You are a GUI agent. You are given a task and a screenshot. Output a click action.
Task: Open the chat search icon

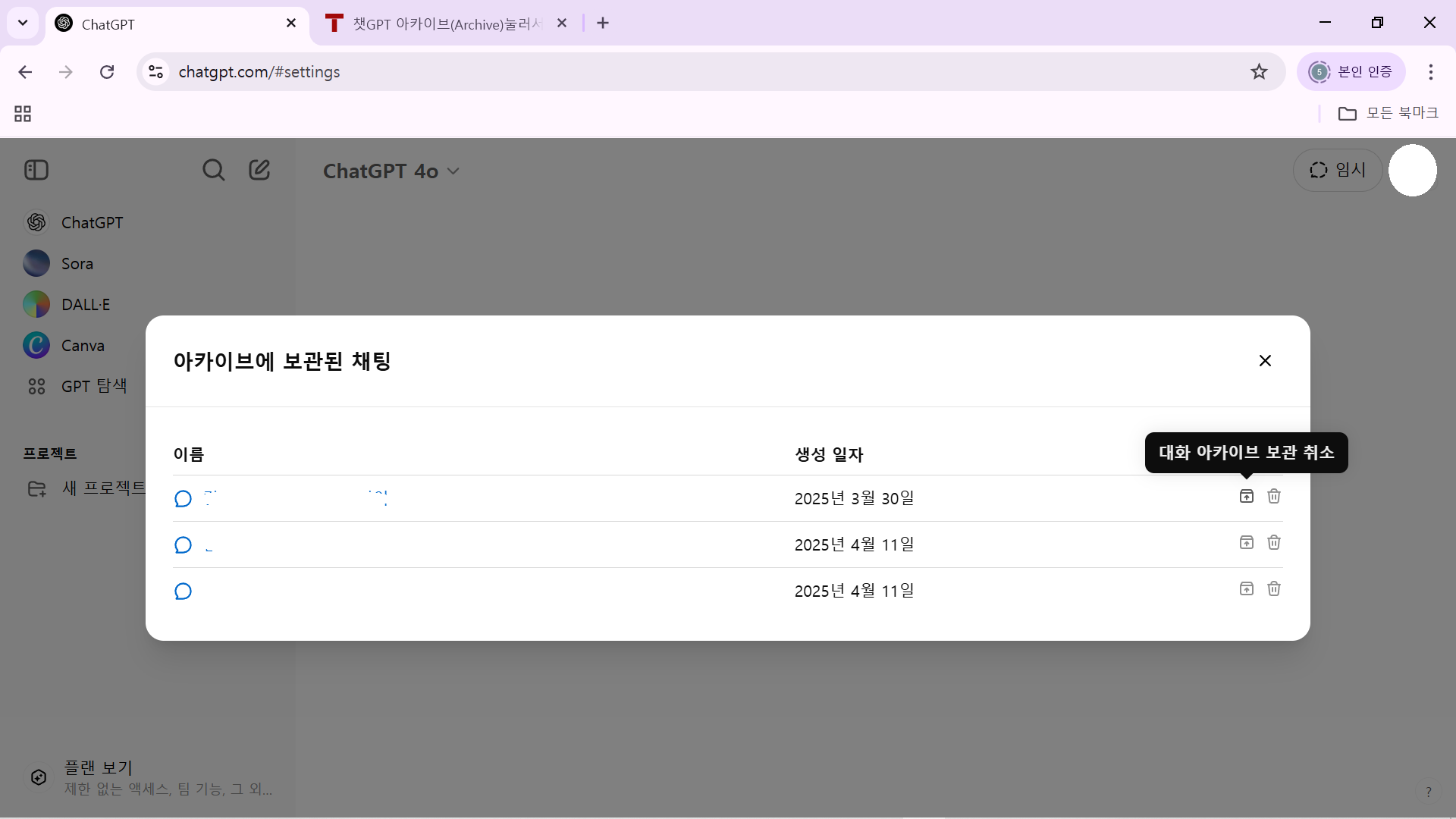tap(213, 170)
